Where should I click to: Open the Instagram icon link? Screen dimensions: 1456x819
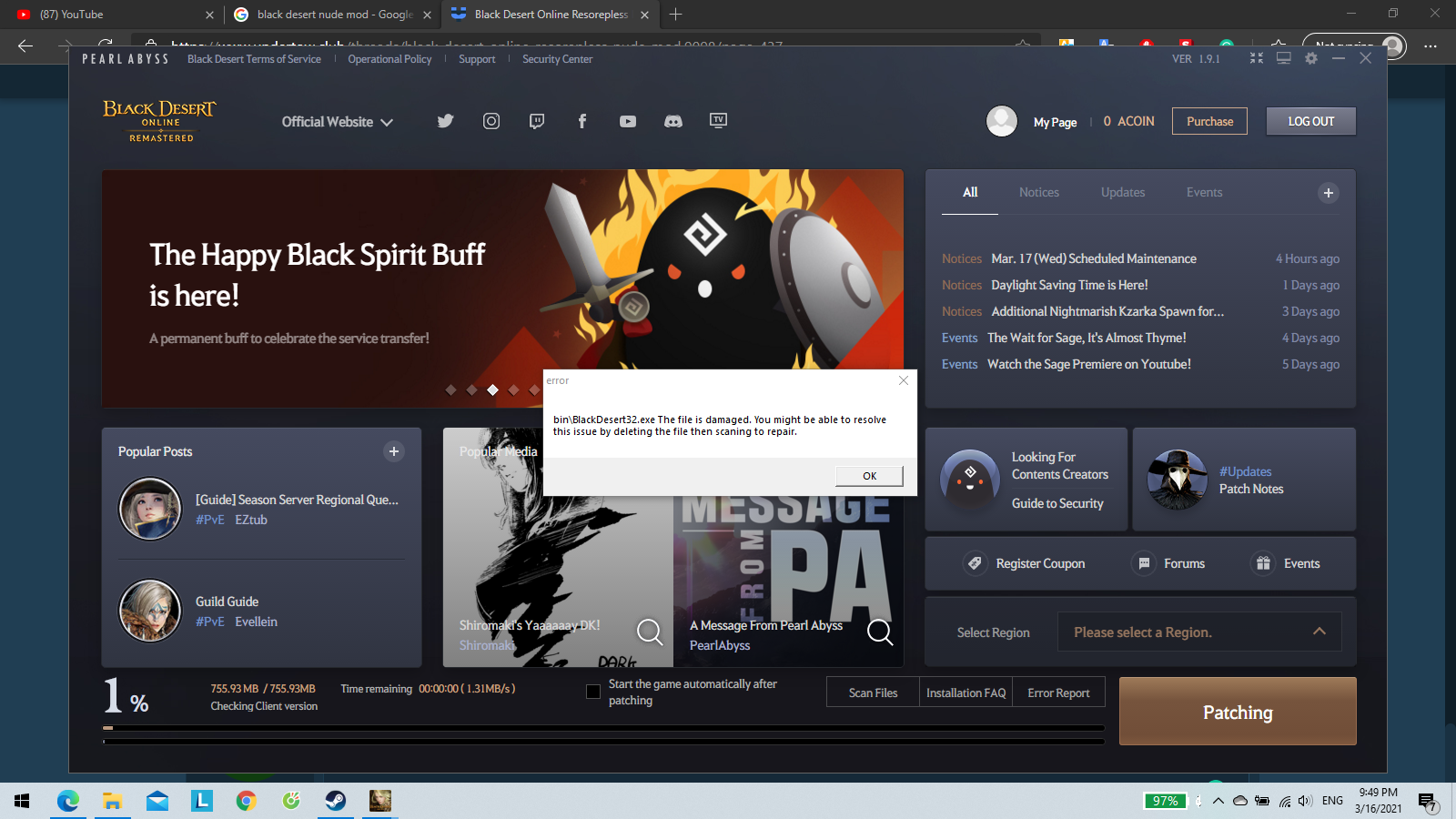(491, 121)
